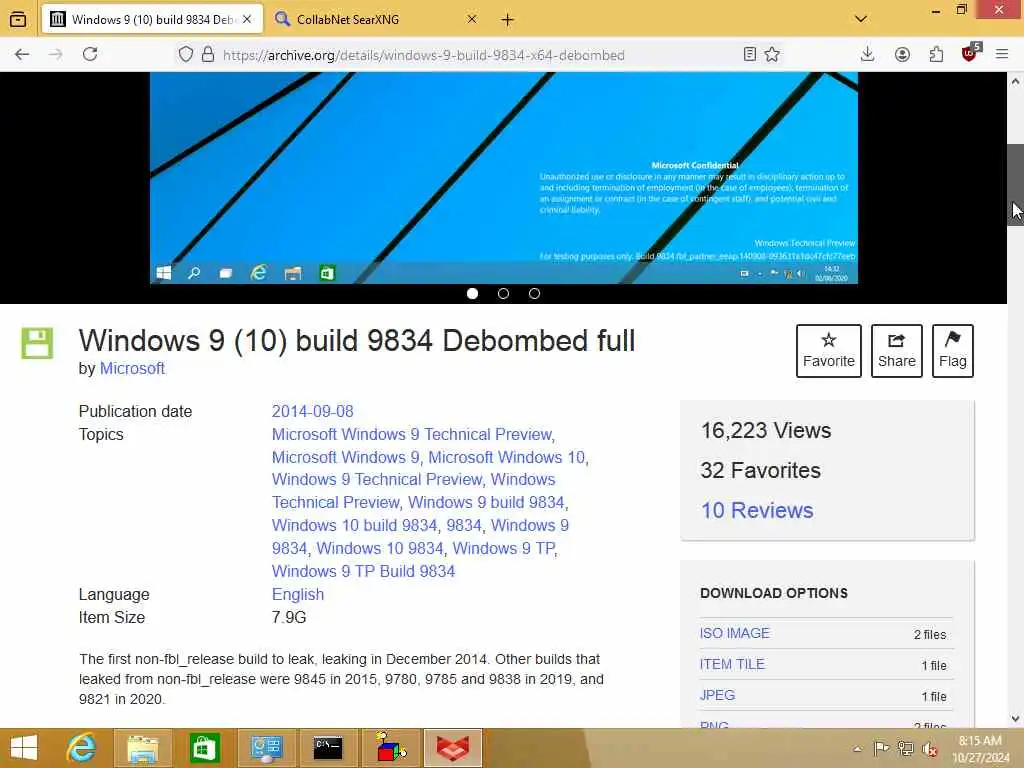1024x768 pixels.
Task: Expand the ISO IMAGE download option
Action: pyautogui.click(x=735, y=633)
